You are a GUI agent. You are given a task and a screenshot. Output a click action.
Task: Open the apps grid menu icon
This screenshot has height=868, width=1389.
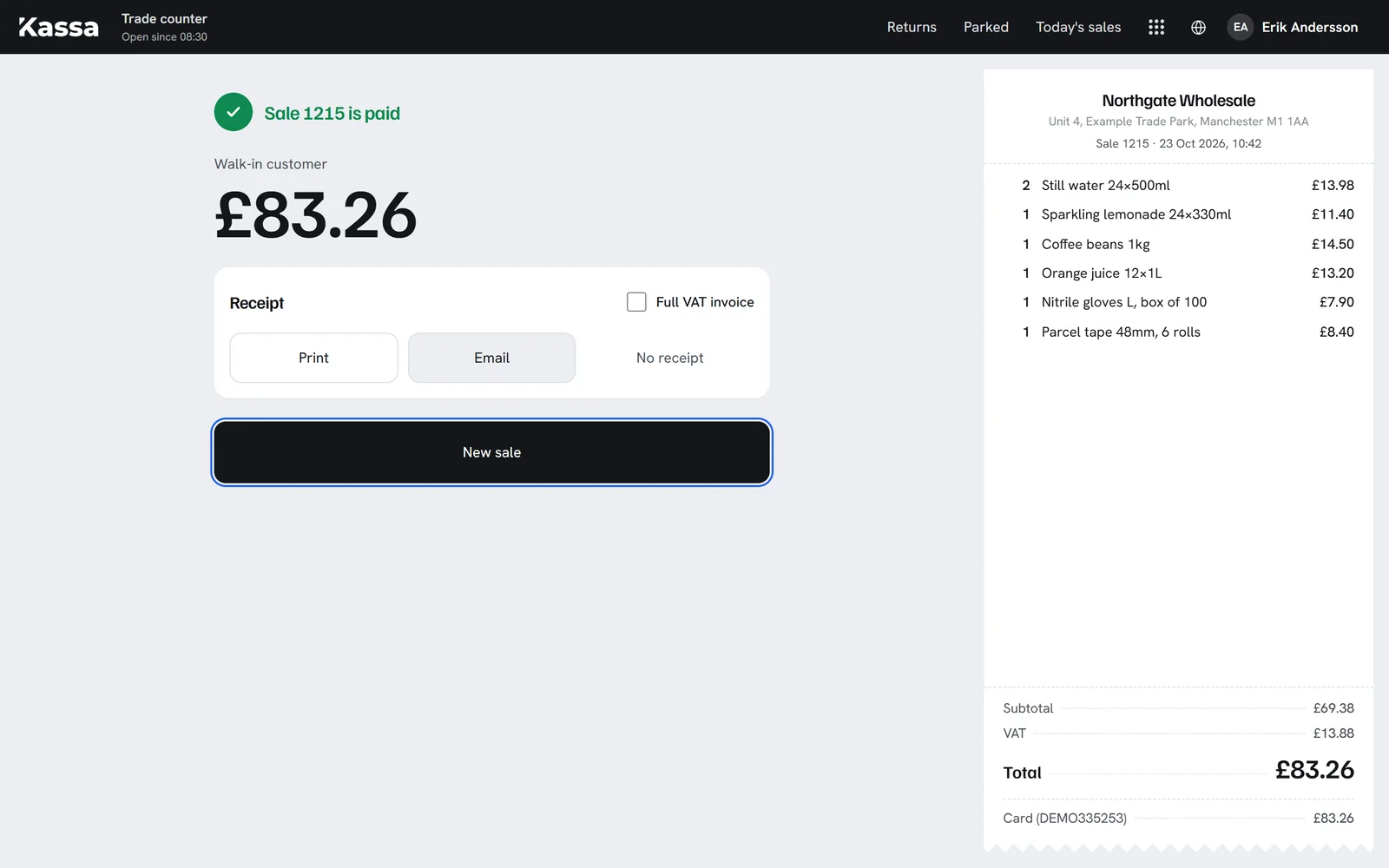1156,27
